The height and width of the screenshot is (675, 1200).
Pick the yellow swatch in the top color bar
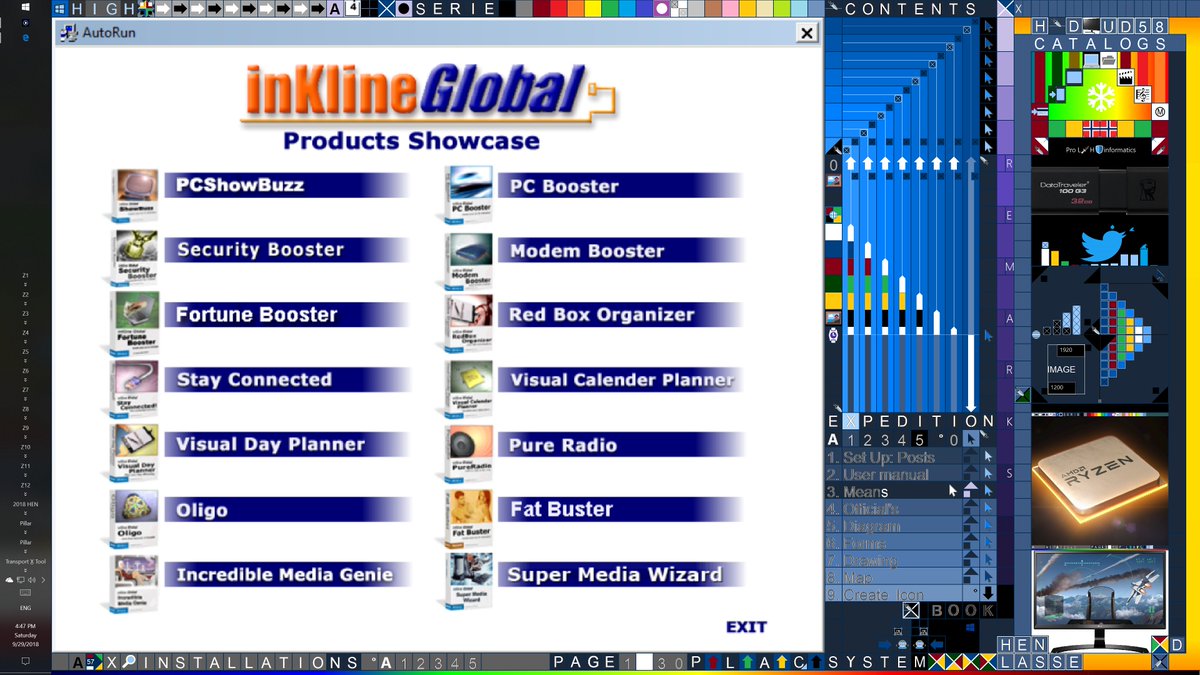click(593, 8)
